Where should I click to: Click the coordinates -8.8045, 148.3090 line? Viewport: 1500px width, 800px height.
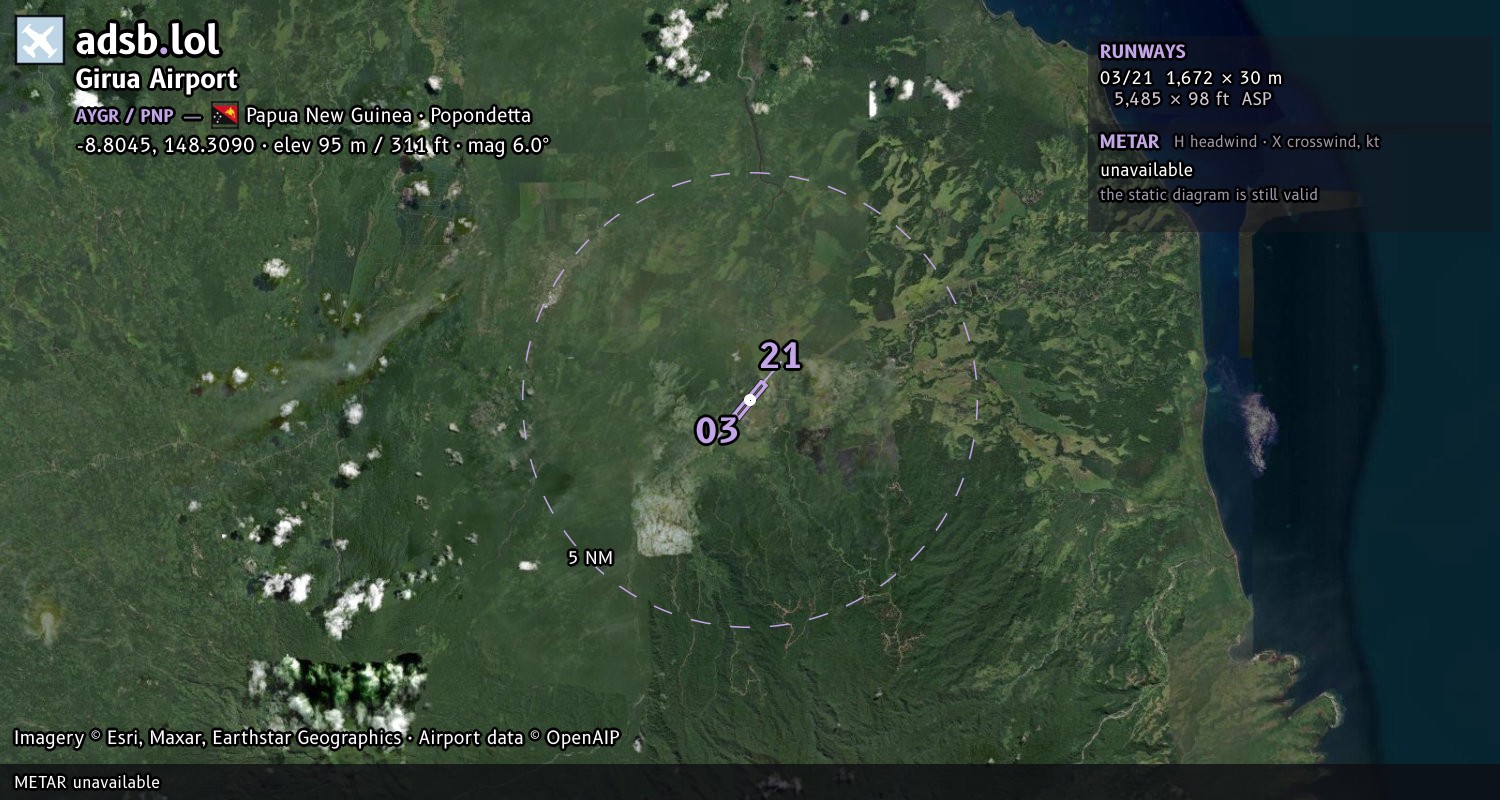[313, 145]
